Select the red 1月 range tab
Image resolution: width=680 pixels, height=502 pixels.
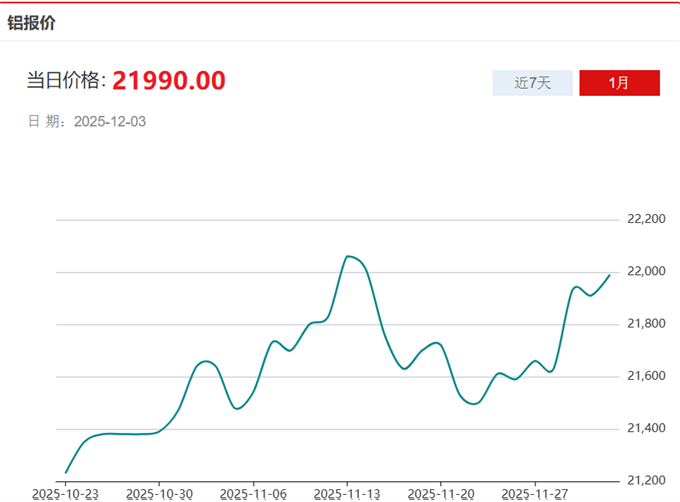(619, 83)
